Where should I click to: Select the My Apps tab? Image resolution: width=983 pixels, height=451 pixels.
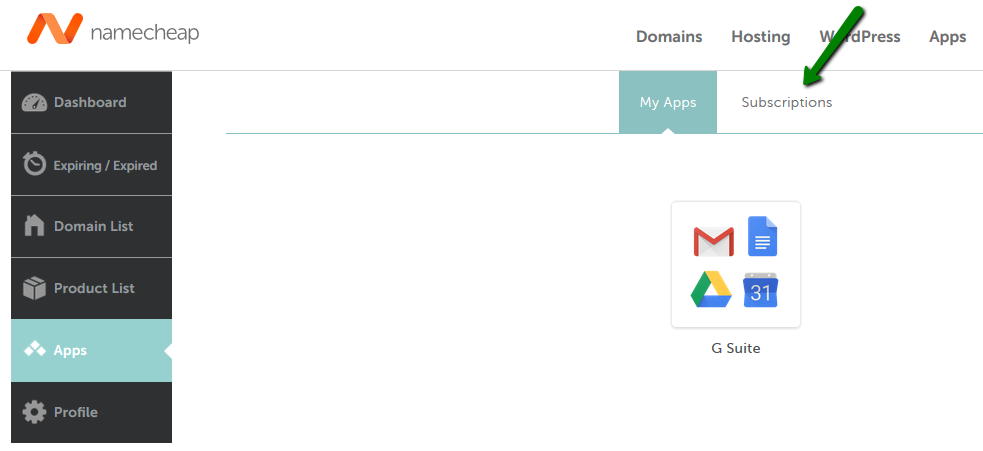[x=668, y=102]
